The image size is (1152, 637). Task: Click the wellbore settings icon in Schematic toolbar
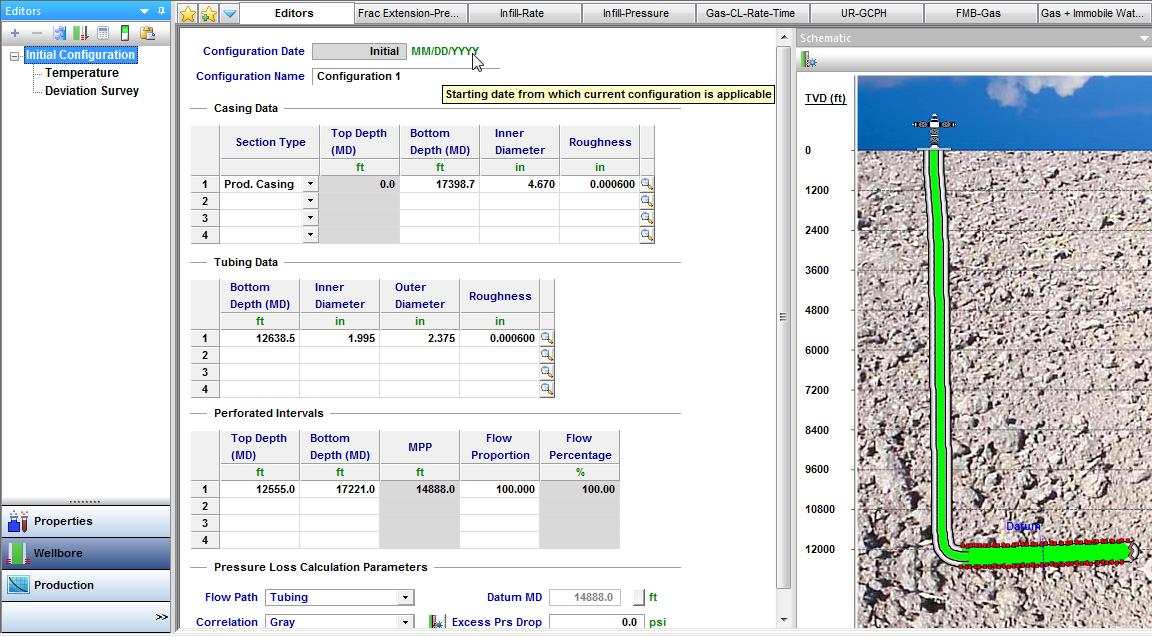pos(808,60)
